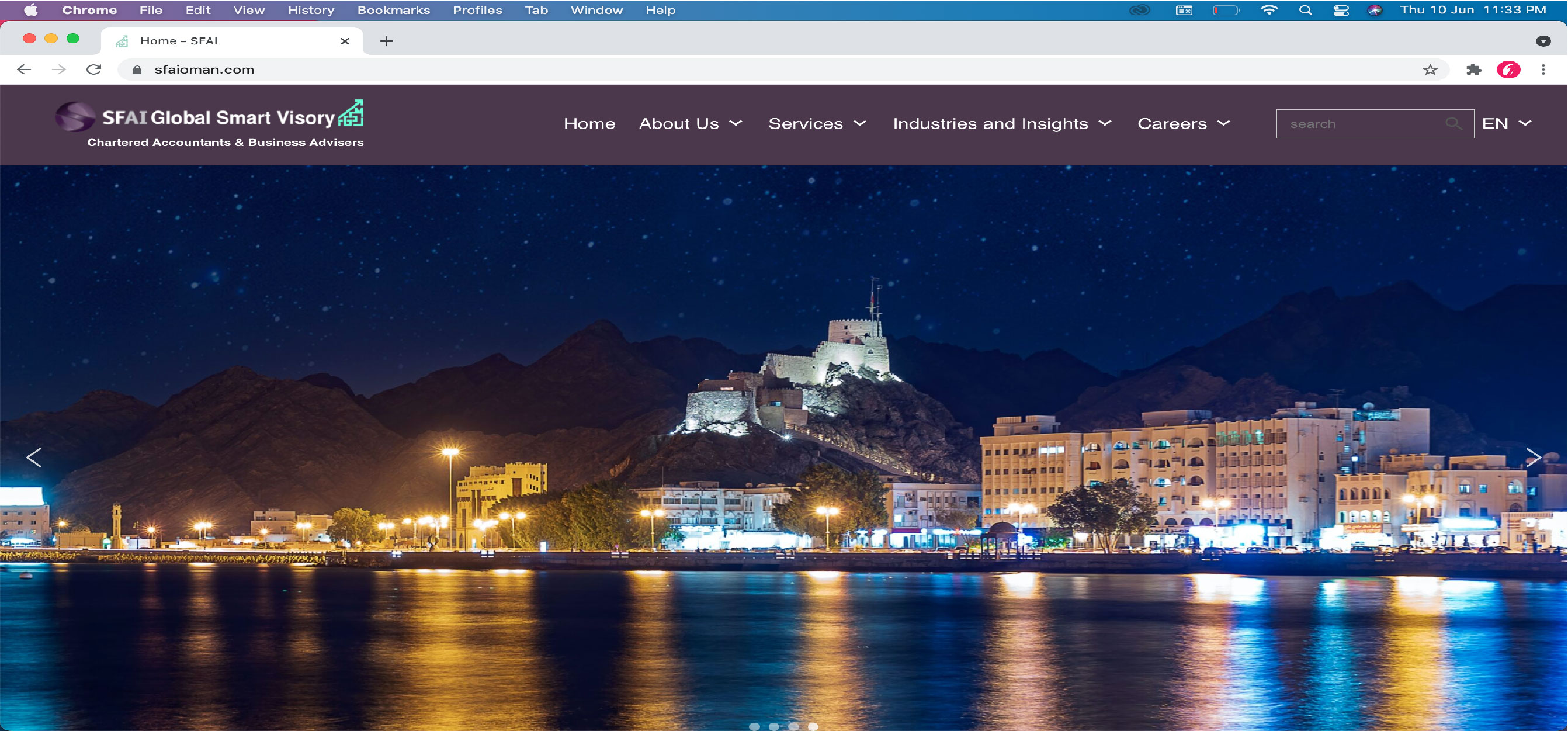Open the Apple menu
The image size is (1568, 731).
pos(30,10)
